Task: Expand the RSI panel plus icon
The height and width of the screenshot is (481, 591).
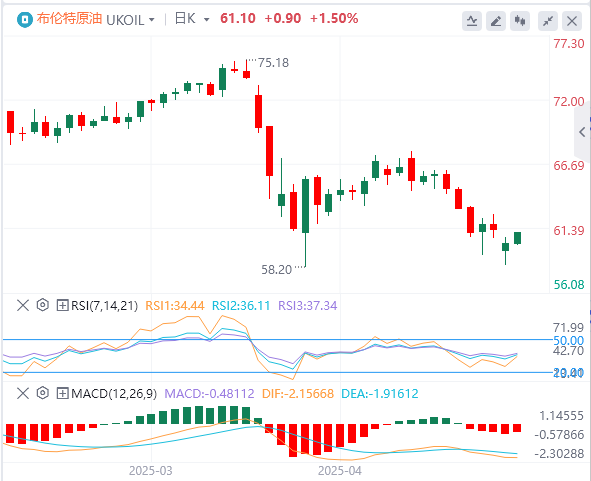Action: pos(62,305)
